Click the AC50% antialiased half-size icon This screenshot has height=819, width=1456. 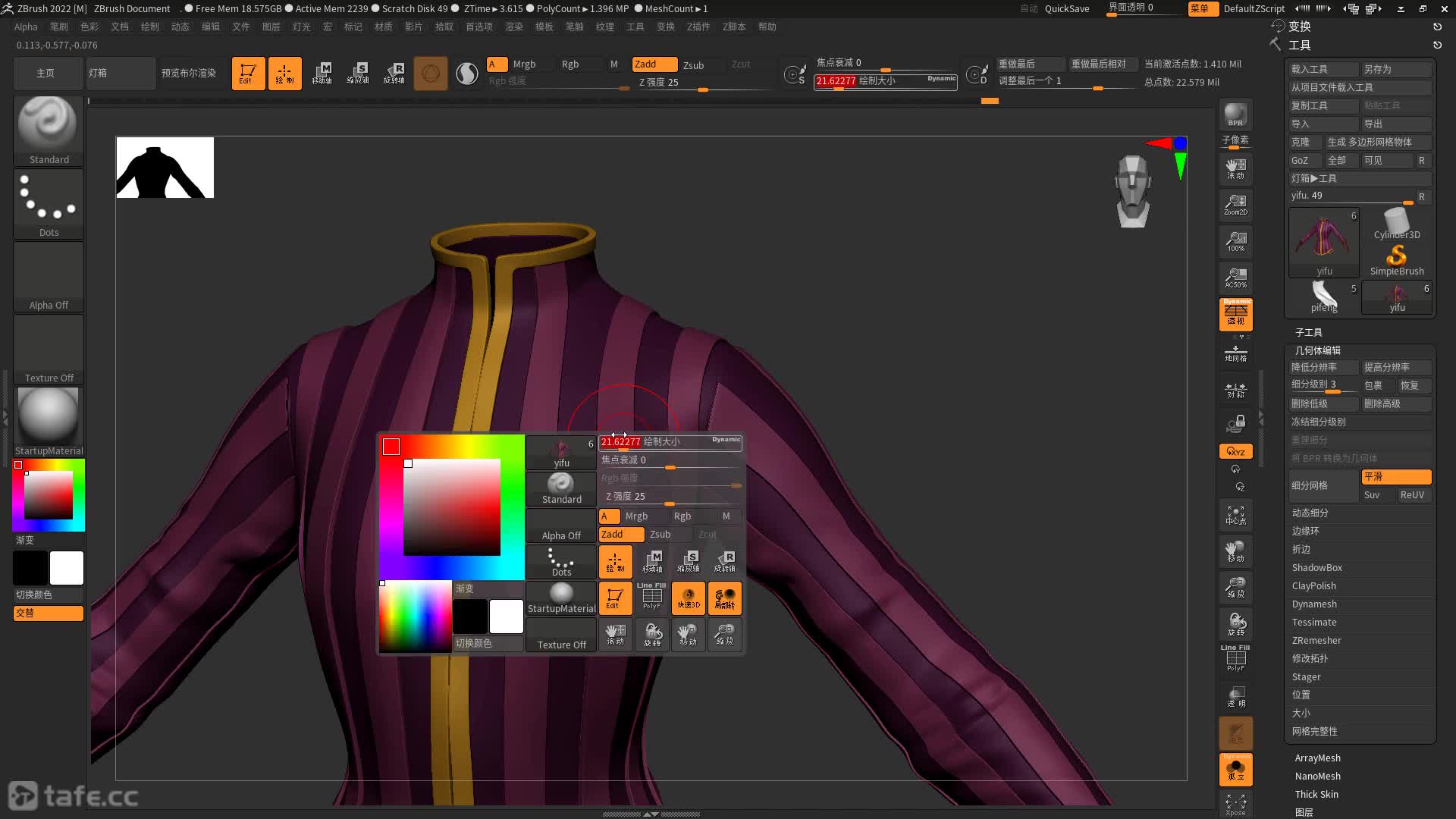(x=1235, y=278)
